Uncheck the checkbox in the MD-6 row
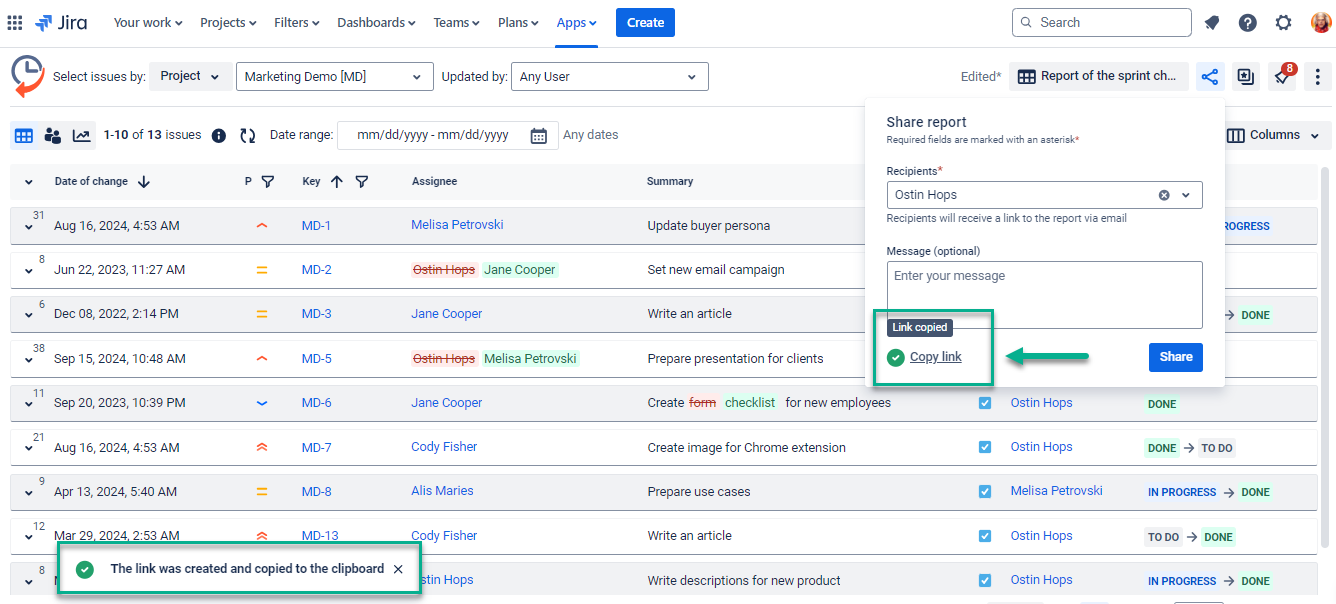The height and width of the screenshot is (604, 1336). click(985, 403)
